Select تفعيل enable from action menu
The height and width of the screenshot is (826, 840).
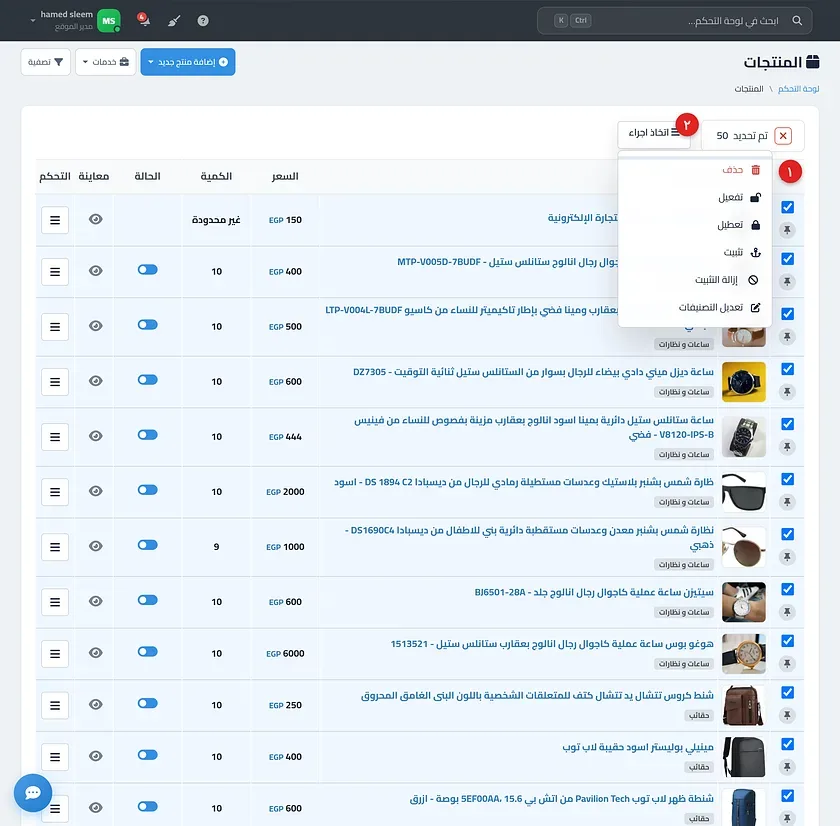[x=694, y=197]
